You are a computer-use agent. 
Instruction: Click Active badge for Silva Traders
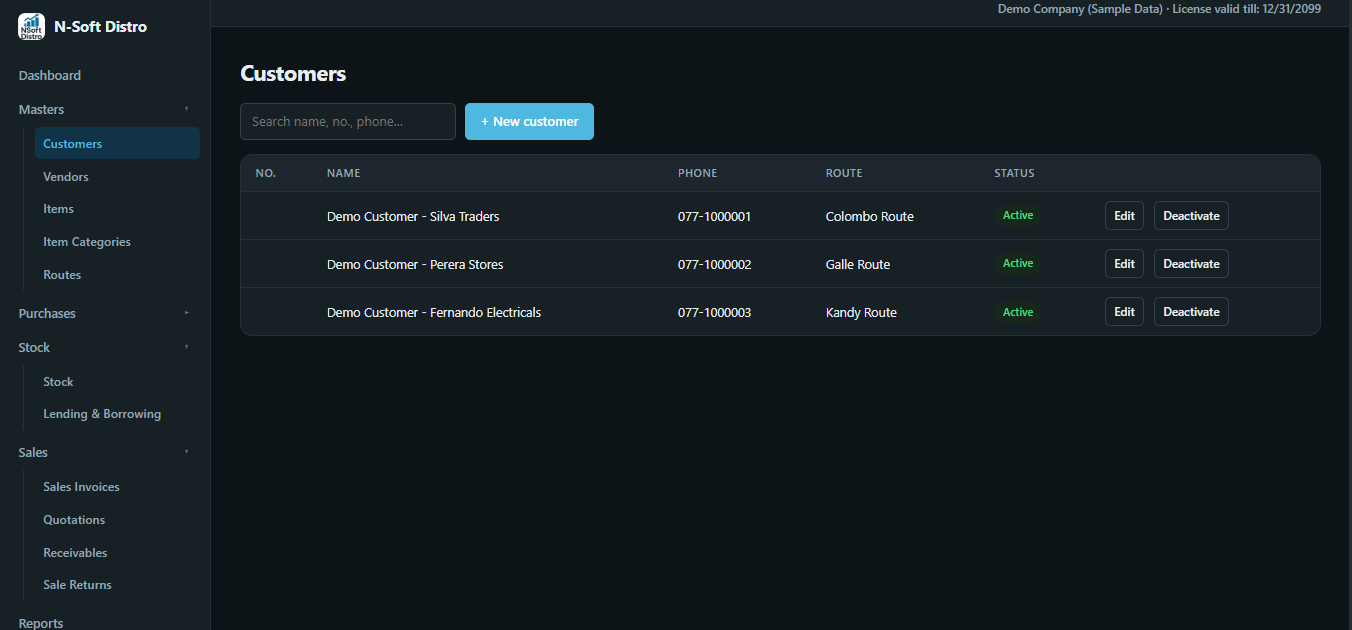pyautogui.click(x=1018, y=215)
